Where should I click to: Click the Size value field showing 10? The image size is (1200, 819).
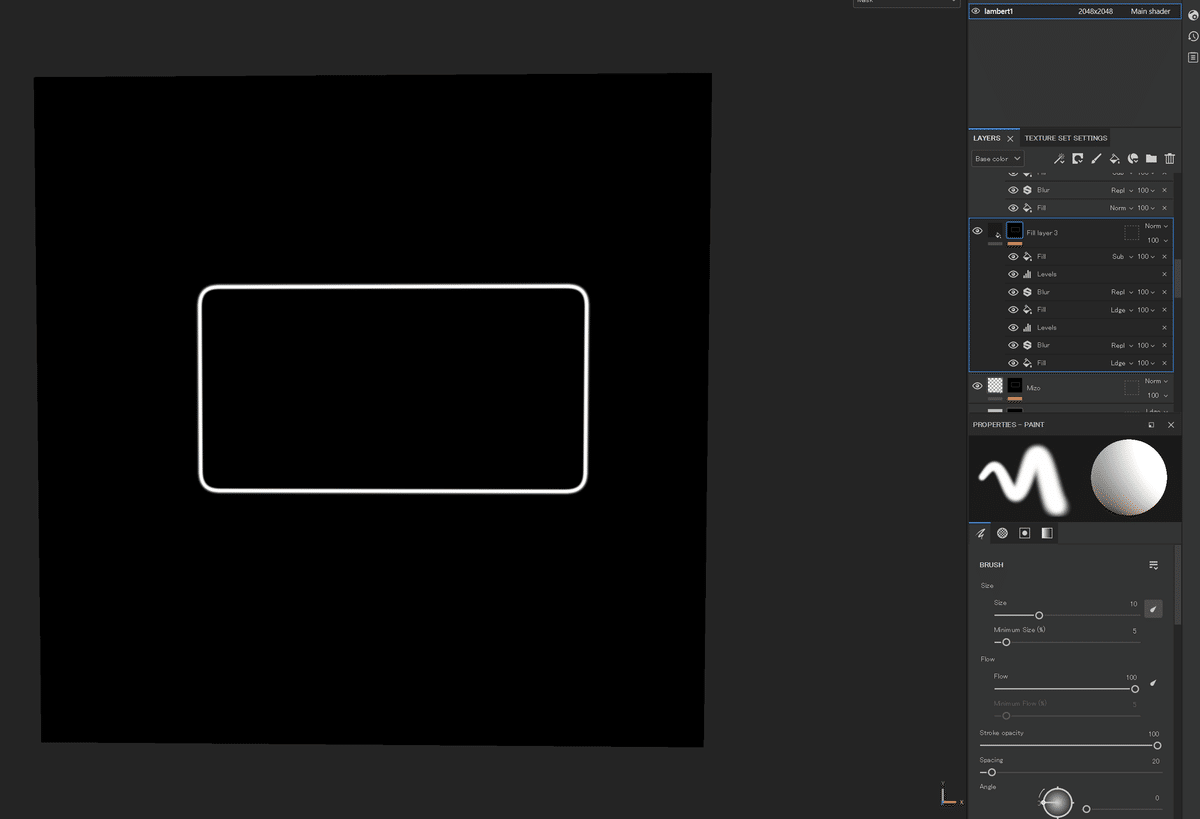tap(1132, 604)
